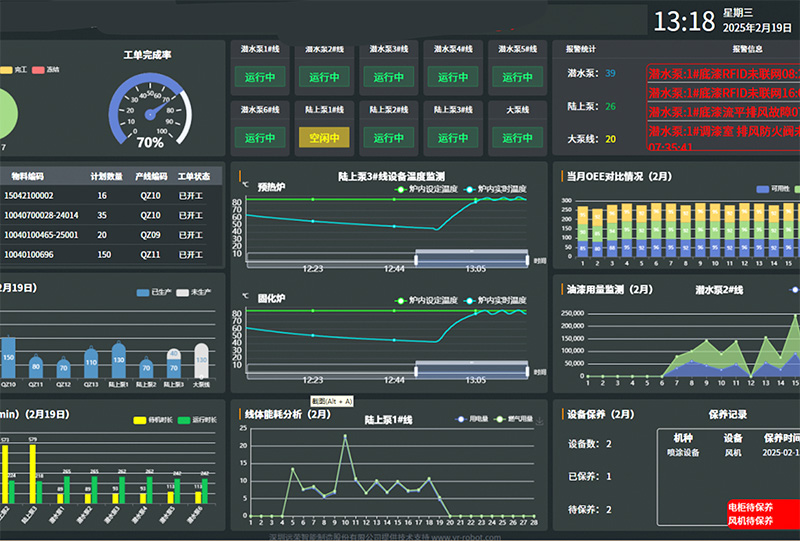Toggle 已生产 legend in production chart
The height and width of the screenshot is (541, 800).
pyautogui.click(x=154, y=292)
